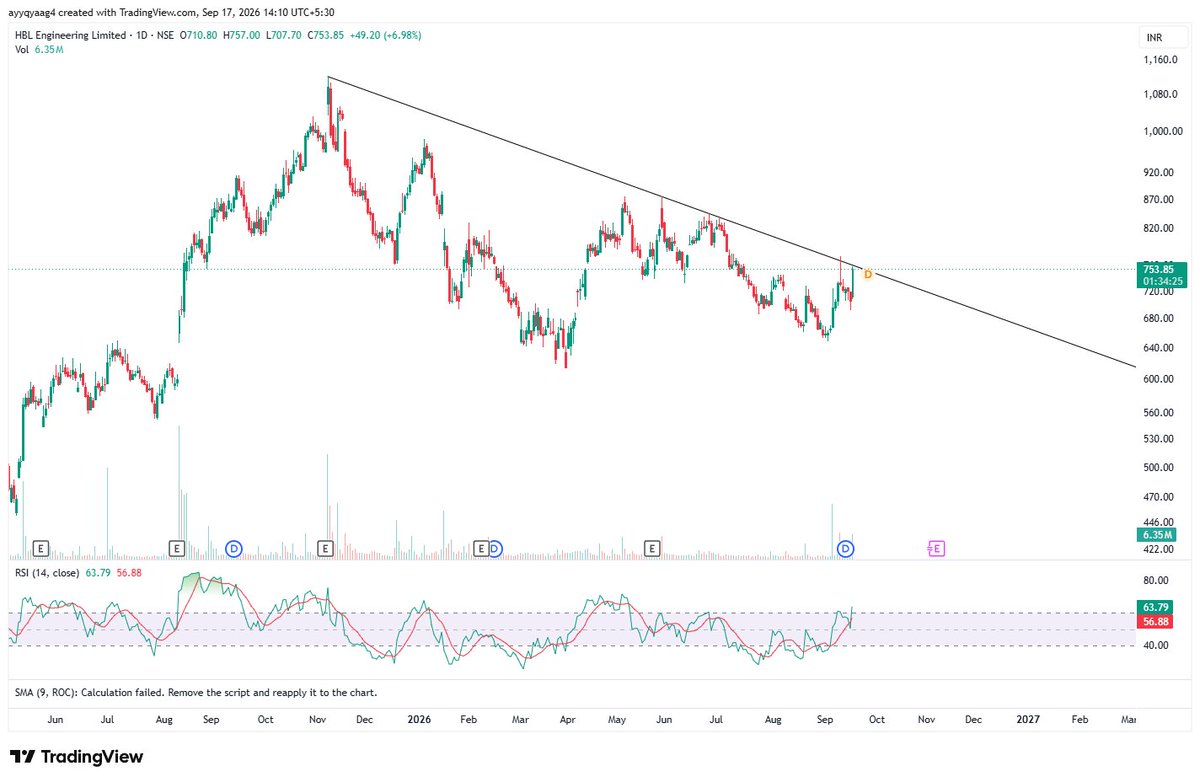Click the TradingView logo
Image resolution: width=1200 pixels, height=782 pixels.
[76, 757]
